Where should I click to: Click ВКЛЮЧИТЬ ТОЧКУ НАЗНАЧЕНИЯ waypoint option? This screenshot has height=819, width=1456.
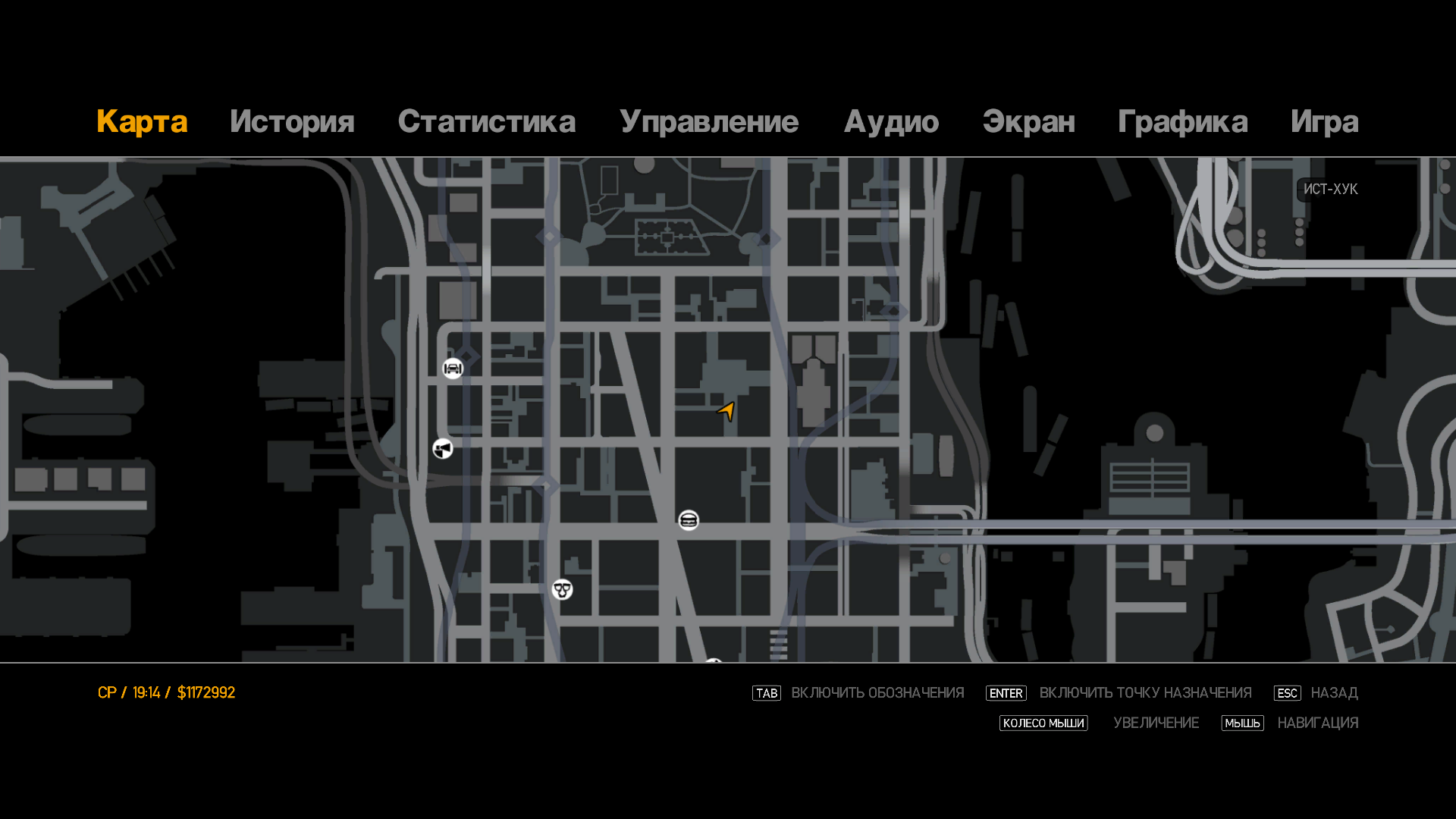1144,693
